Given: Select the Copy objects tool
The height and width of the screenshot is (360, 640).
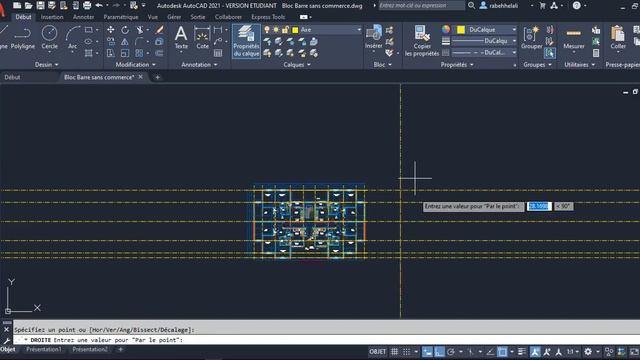Looking at the screenshot, I should pos(111,42).
